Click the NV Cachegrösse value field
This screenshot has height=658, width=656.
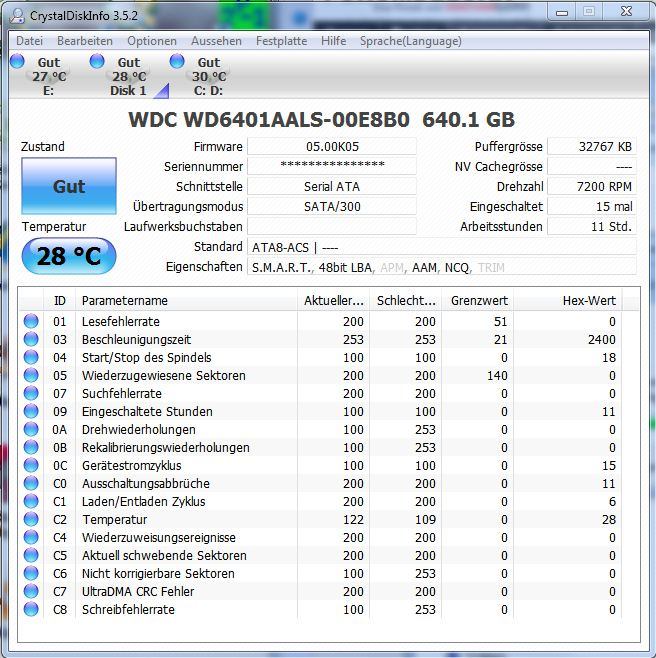592,166
